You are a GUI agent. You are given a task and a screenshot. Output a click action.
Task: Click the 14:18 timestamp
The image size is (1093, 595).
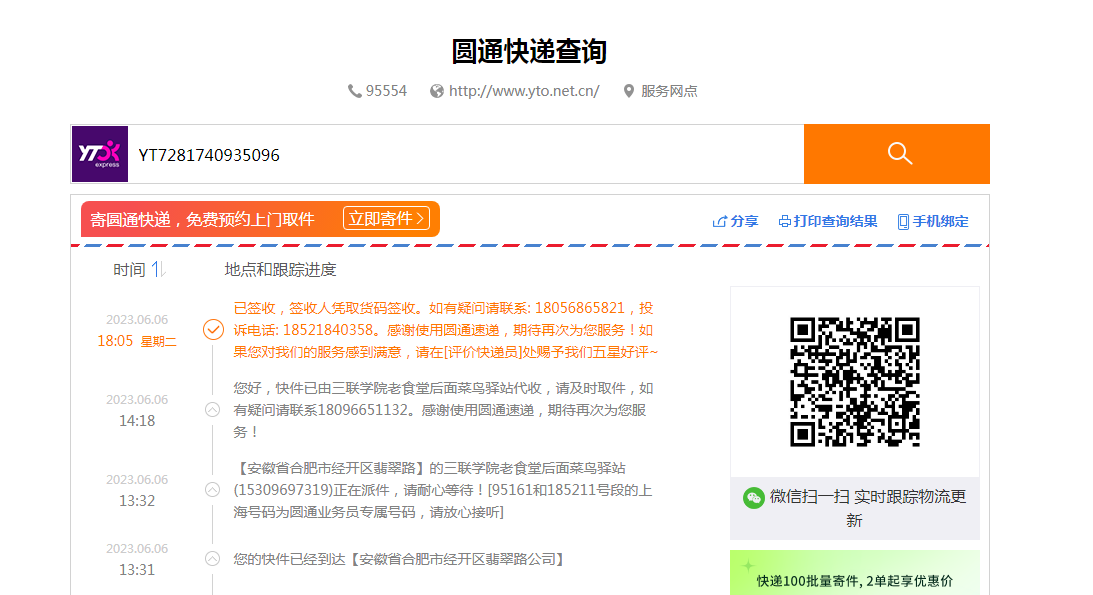137,421
